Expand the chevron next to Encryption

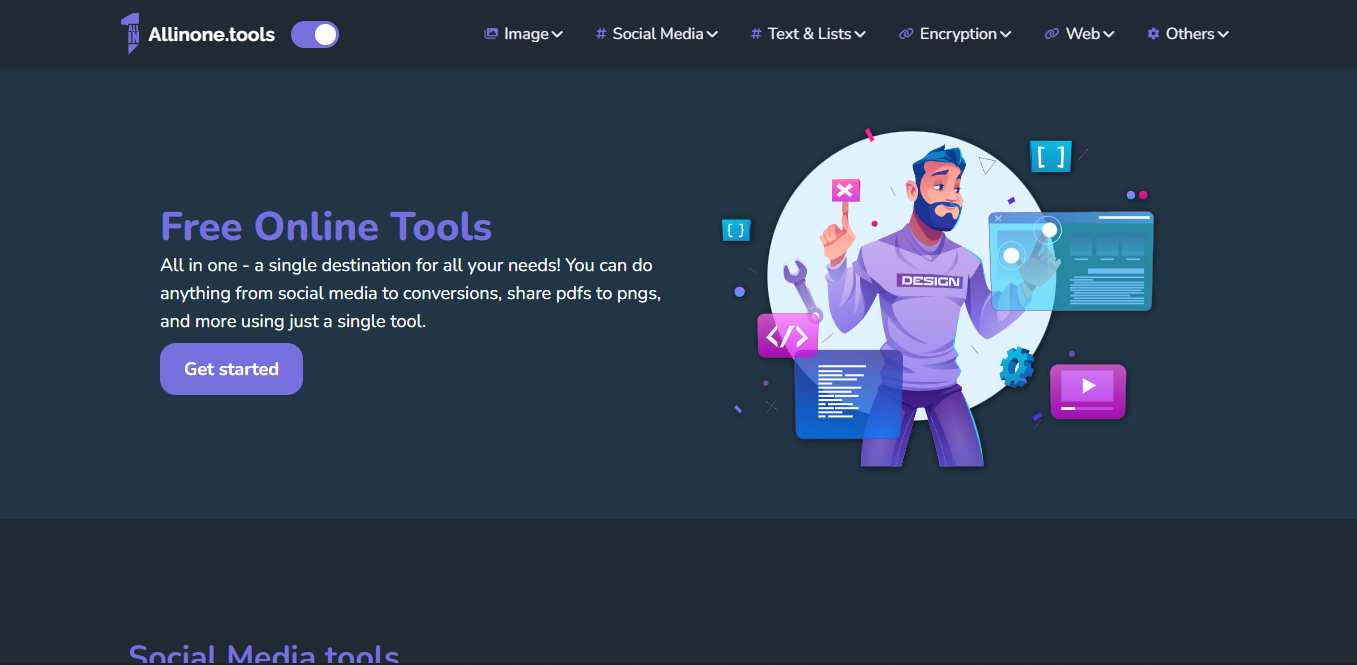coord(1005,35)
